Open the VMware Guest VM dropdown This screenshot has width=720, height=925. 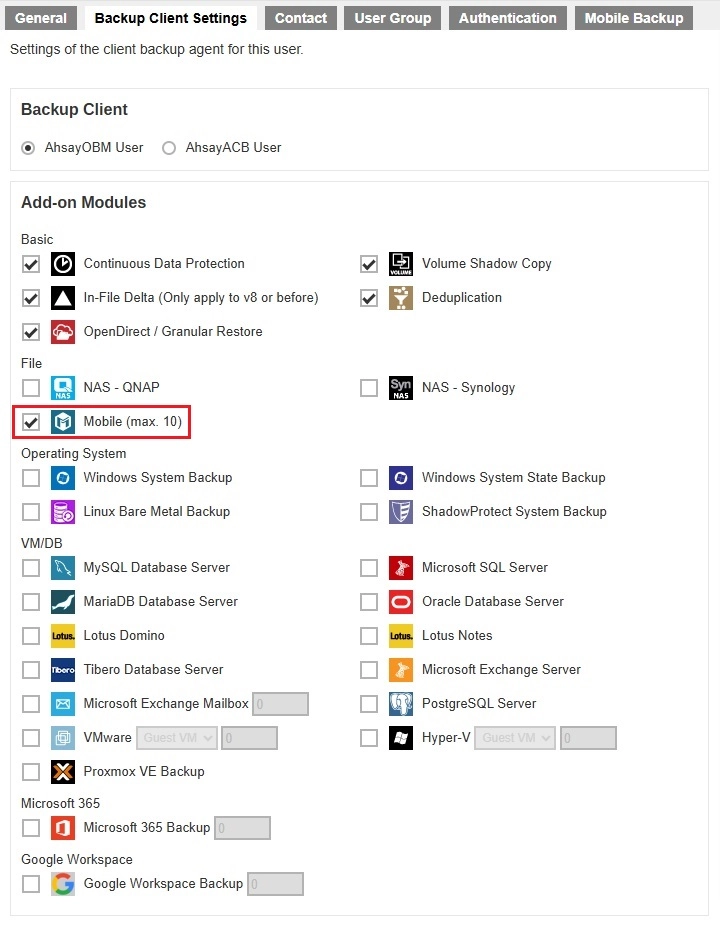[x=176, y=738]
